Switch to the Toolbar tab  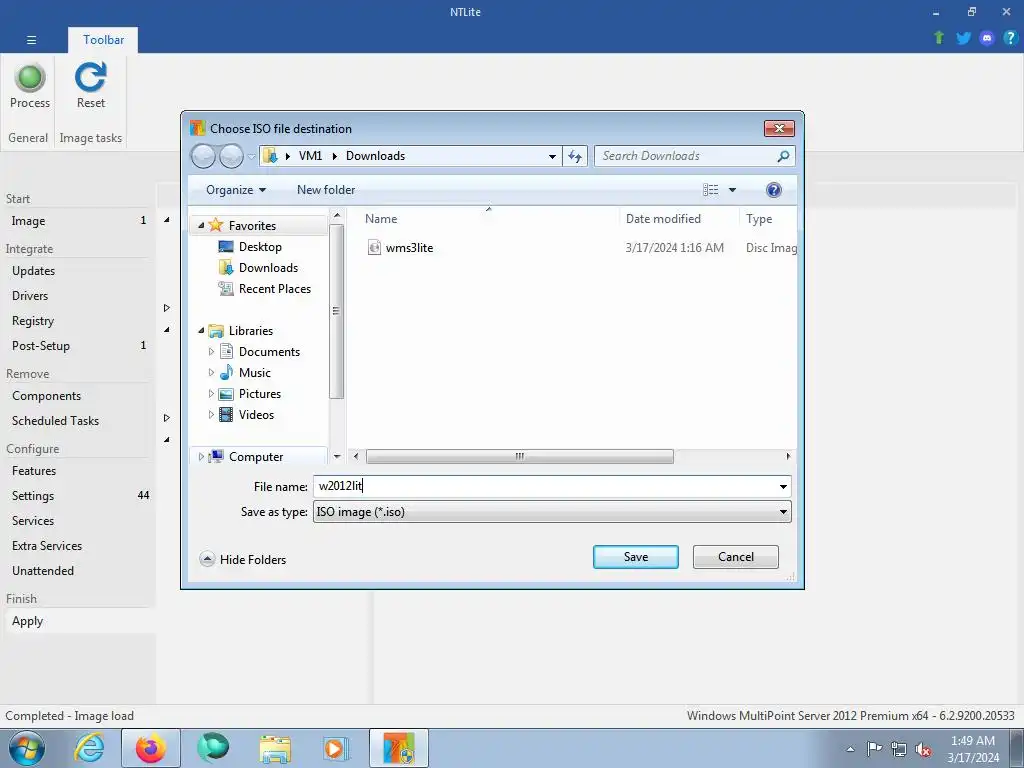(103, 40)
